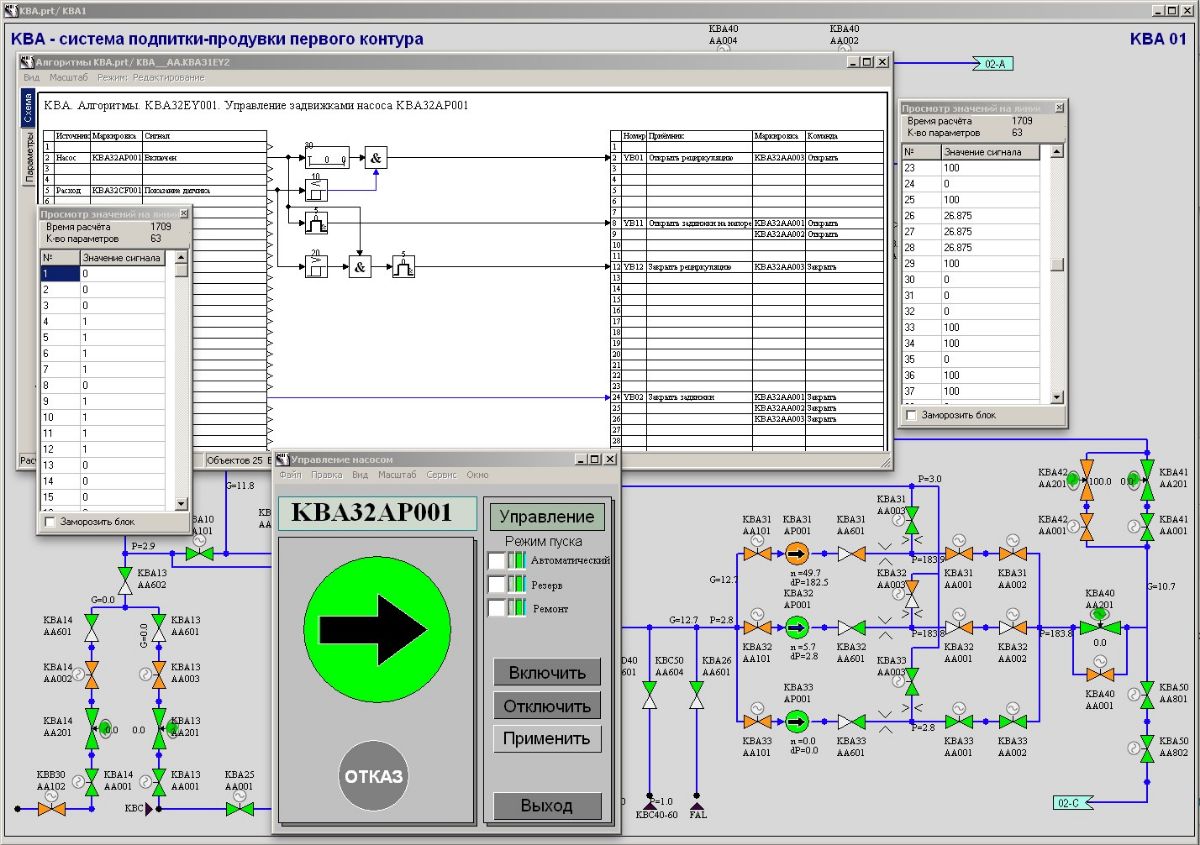Click the KBA31 AP001 orange pump symbol
The image size is (1200, 845).
point(796,553)
